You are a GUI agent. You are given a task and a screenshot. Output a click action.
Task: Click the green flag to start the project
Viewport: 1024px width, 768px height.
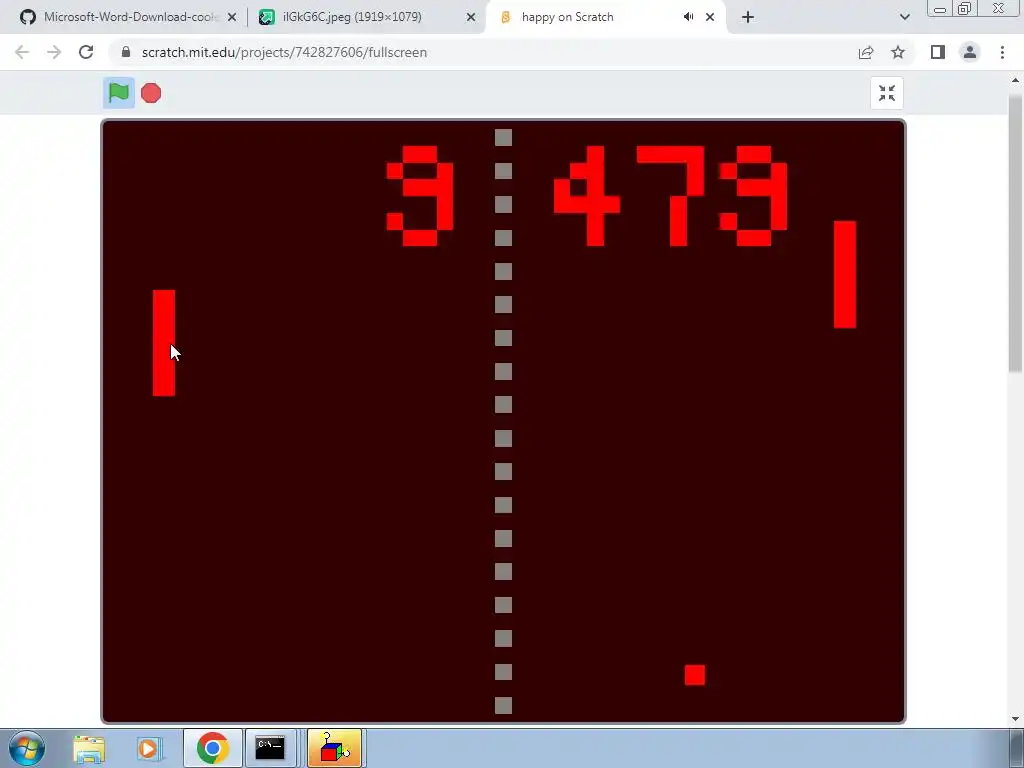click(x=119, y=93)
